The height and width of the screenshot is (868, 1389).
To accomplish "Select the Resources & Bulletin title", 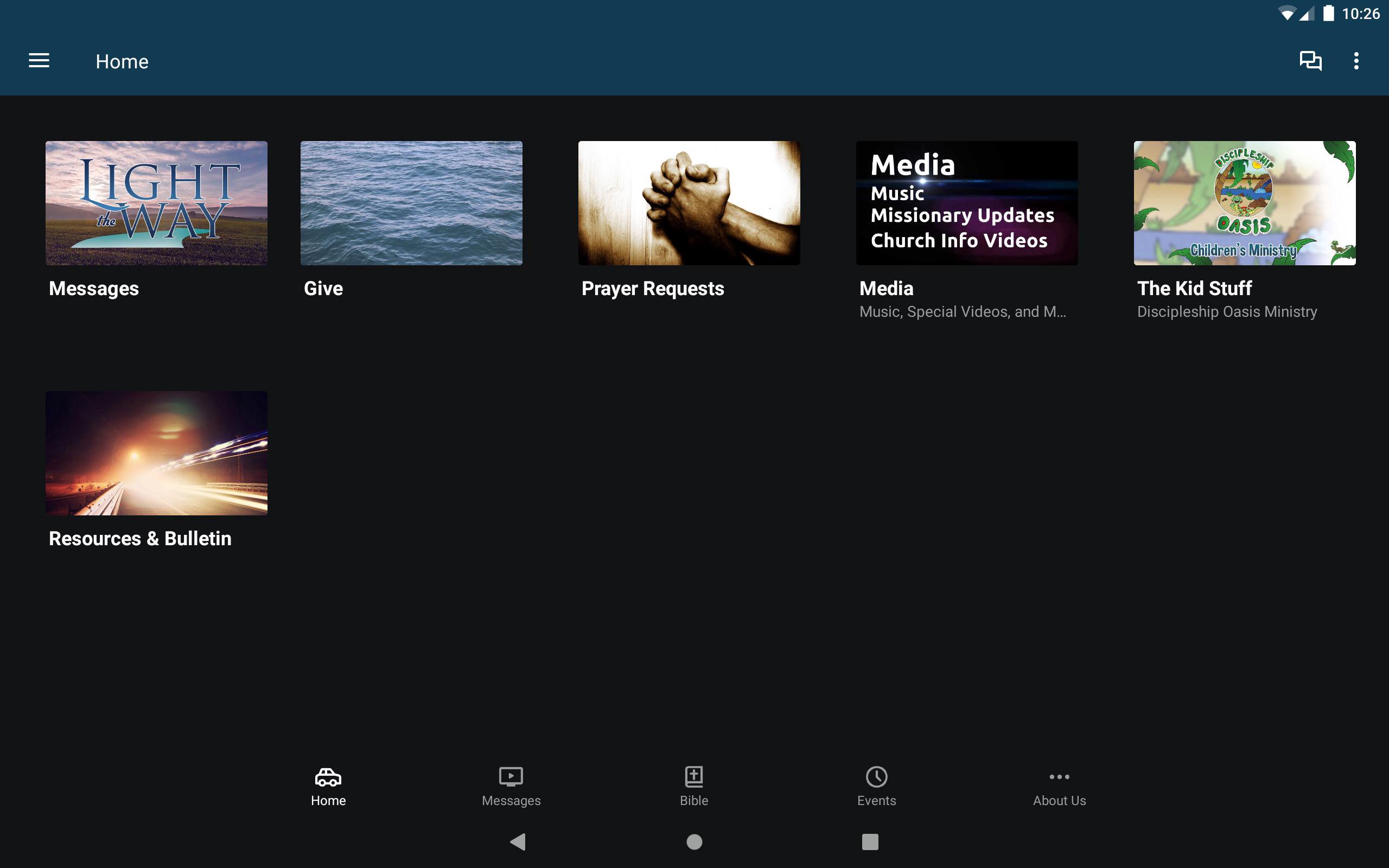I will (140, 539).
